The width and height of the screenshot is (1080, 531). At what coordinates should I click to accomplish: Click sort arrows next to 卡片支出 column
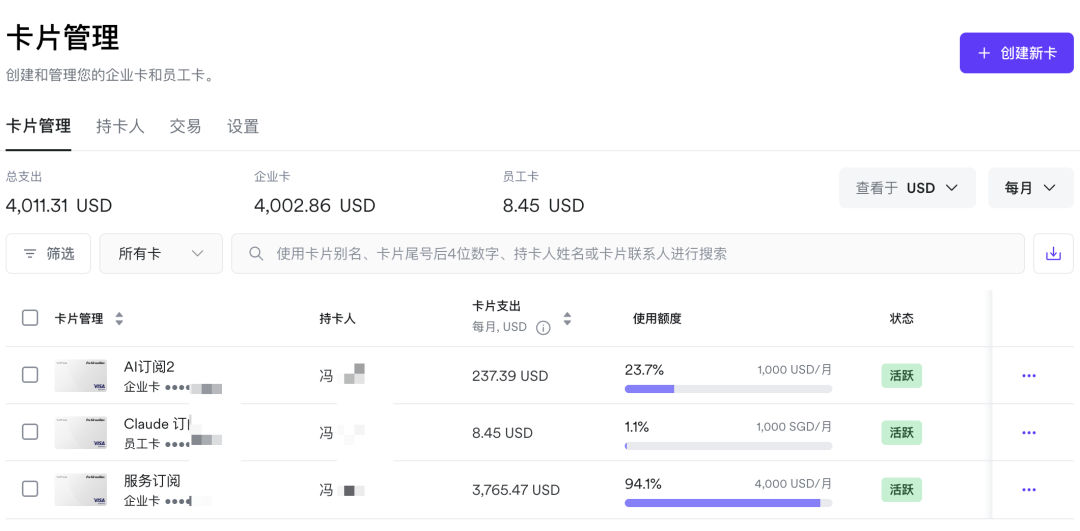(568, 319)
